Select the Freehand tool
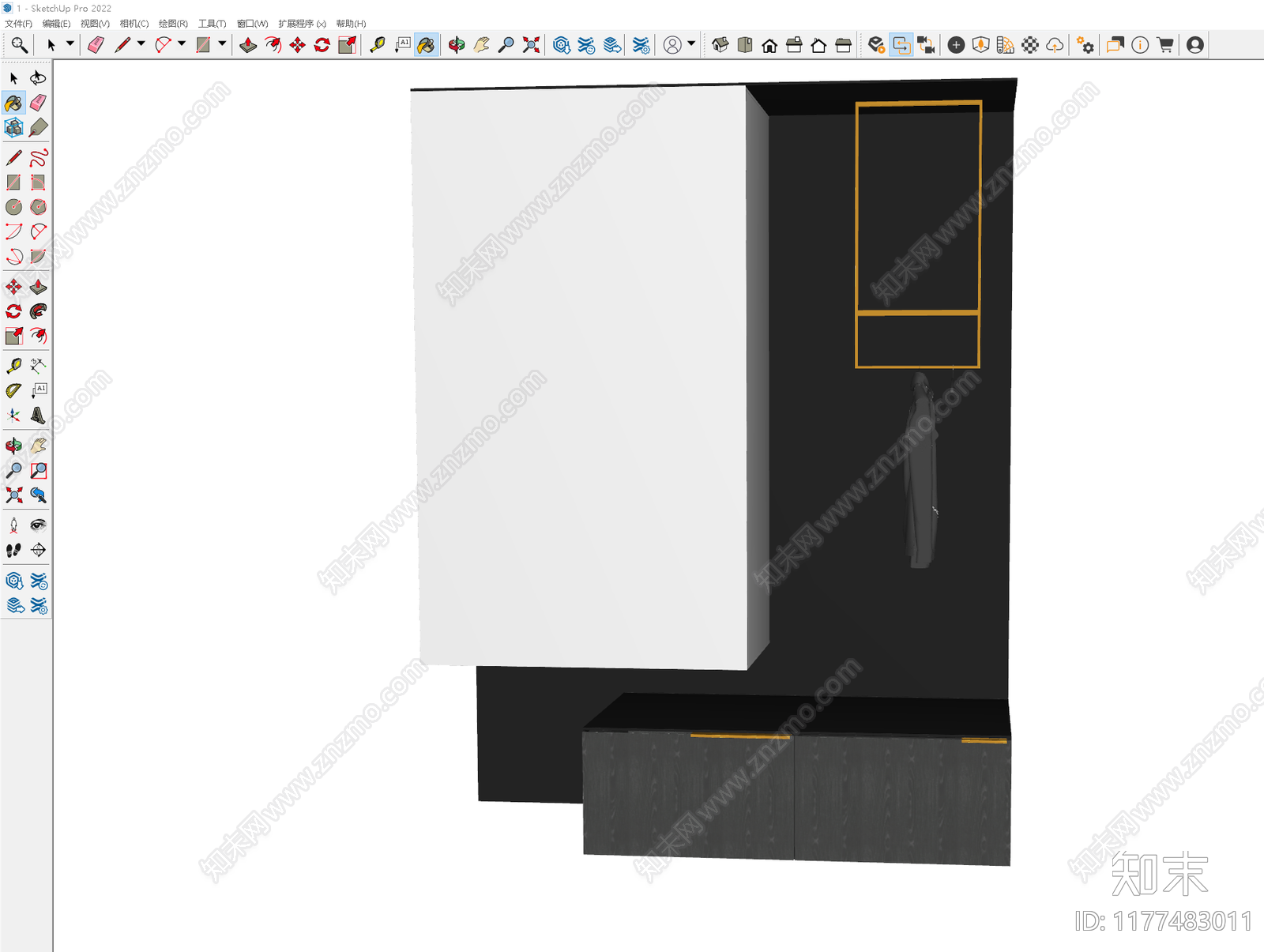Screen dimensions: 1264x952 pos(38,158)
